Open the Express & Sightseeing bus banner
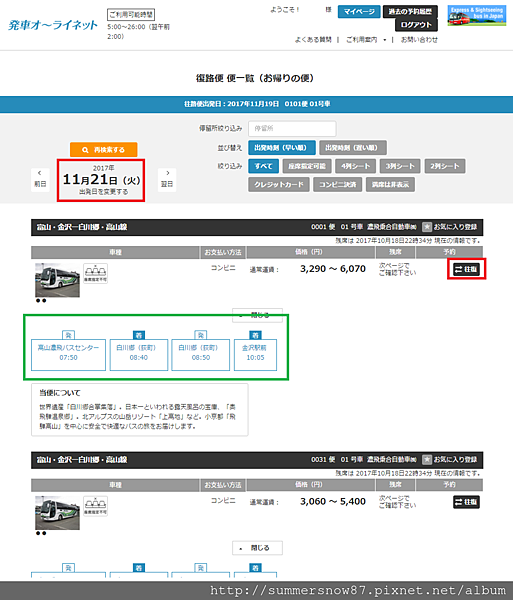Viewport: 513px width, 600px height. point(477,15)
